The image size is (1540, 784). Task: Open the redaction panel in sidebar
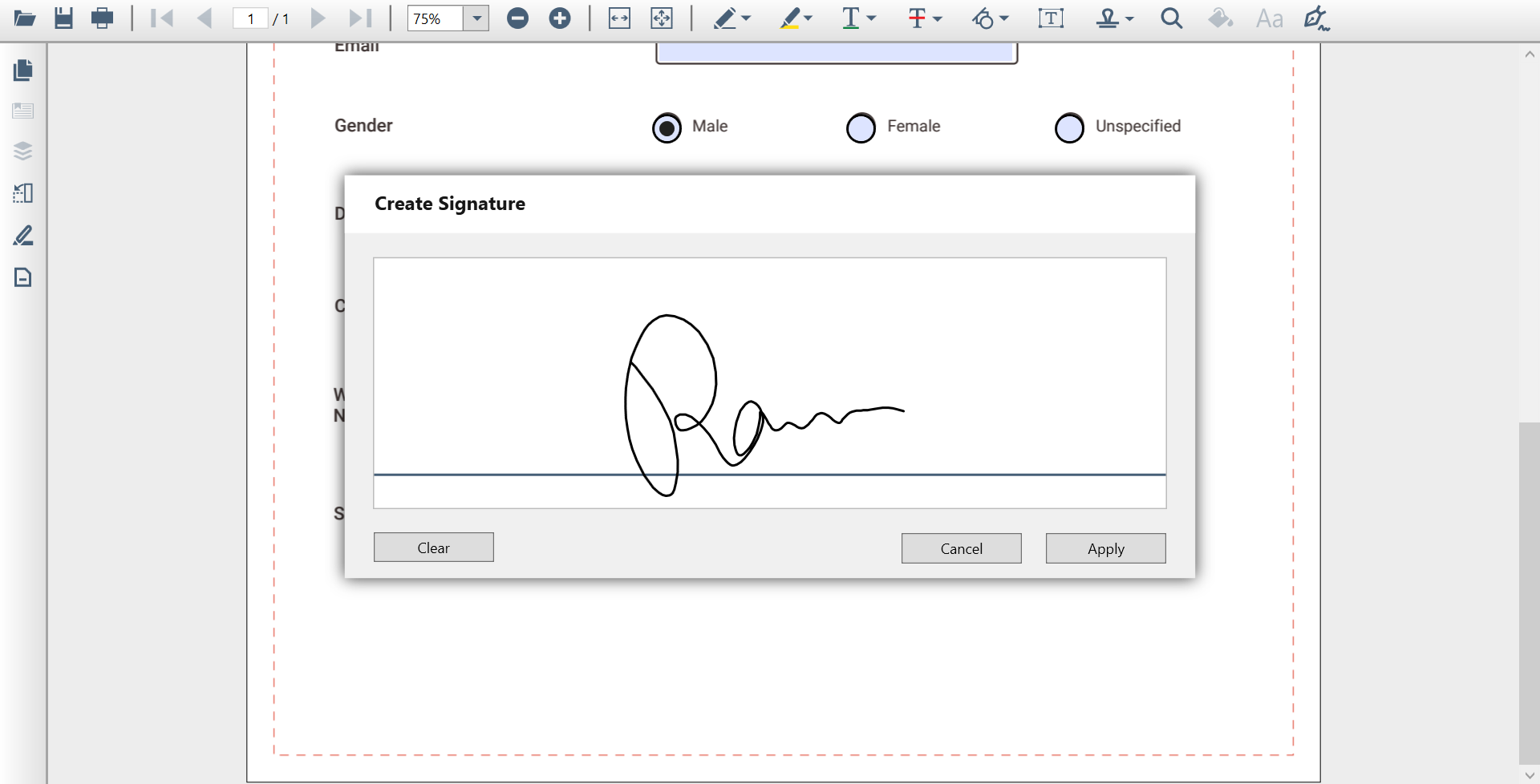pos(23,277)
